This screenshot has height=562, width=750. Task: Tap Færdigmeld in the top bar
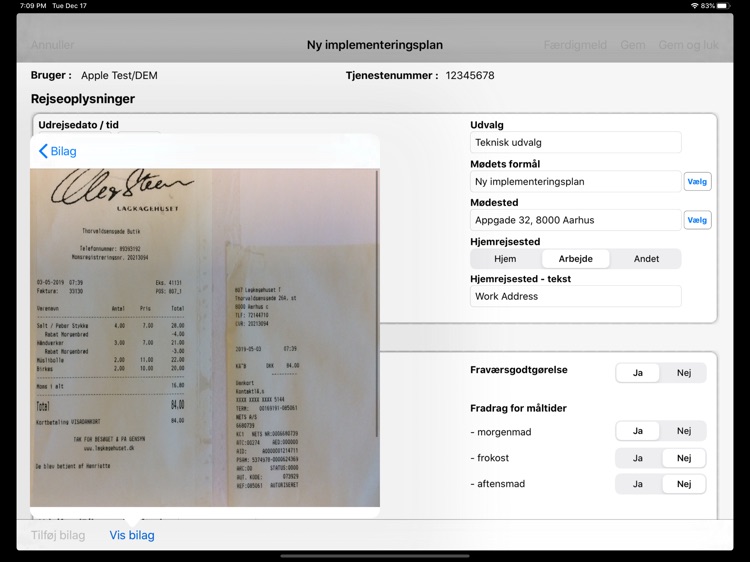(575, 45)
